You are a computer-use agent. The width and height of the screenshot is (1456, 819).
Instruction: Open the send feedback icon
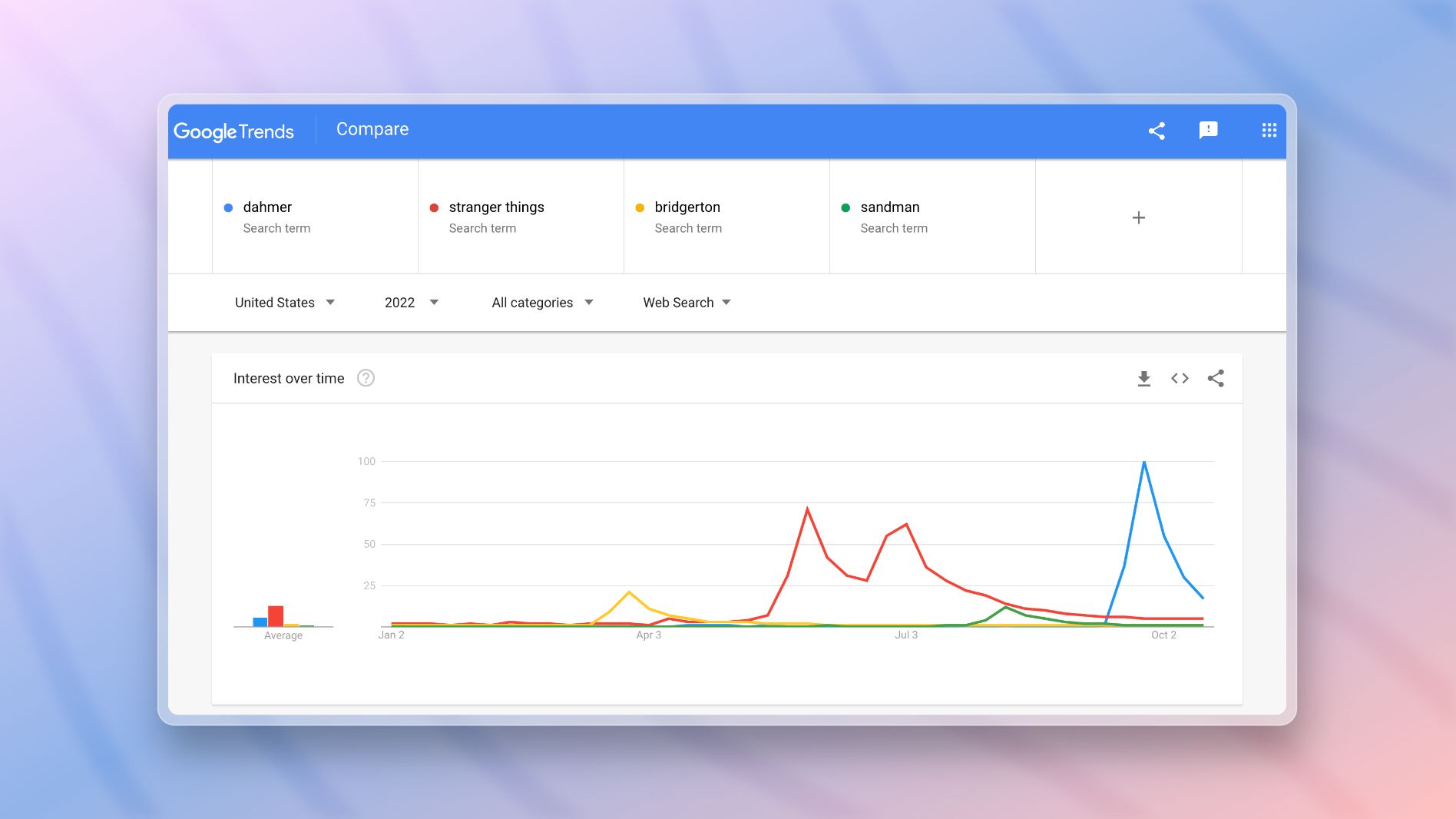pyautogui.click(x=1208, y=131)
